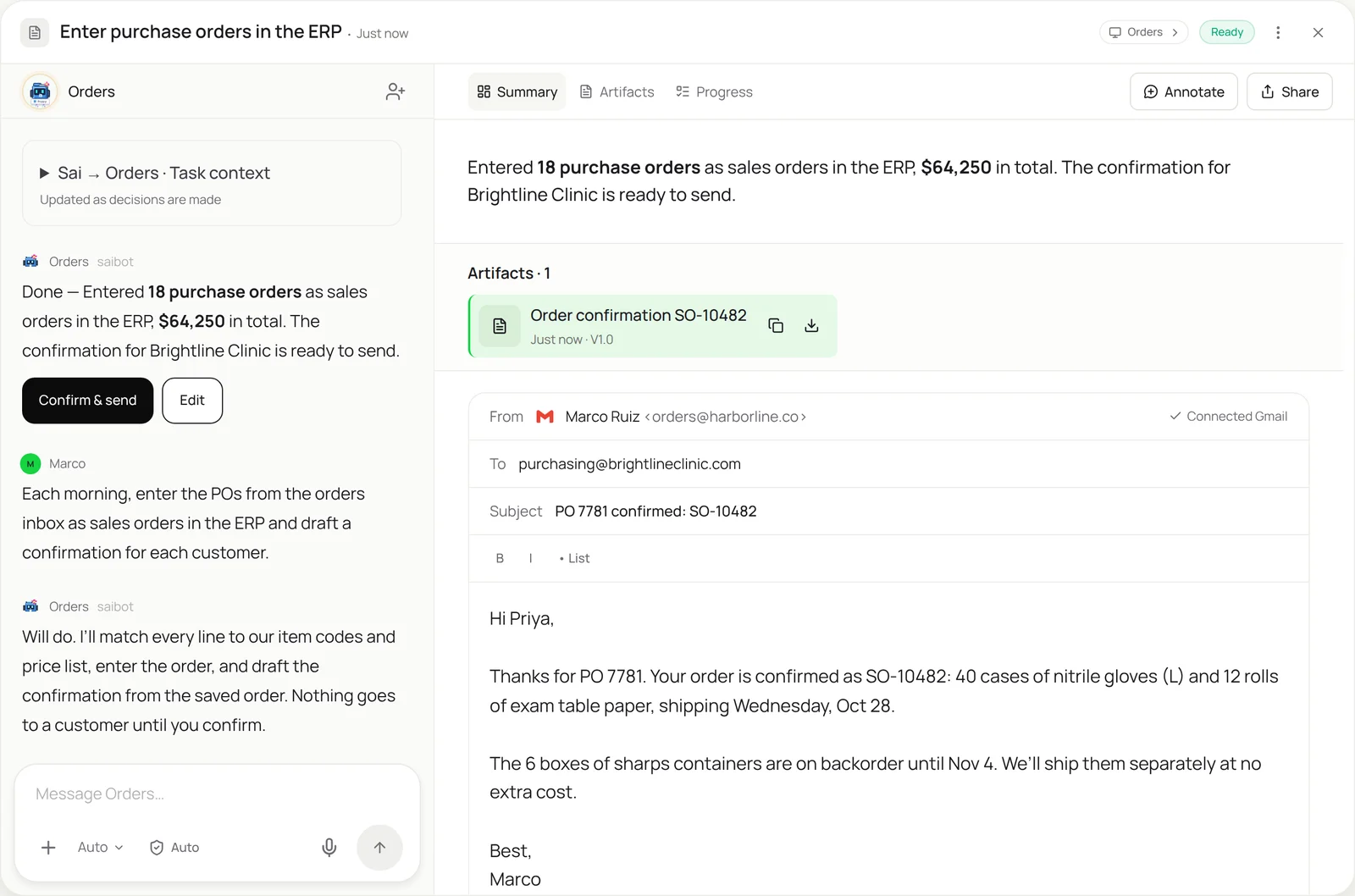Click the To recipient field purchasing@brightlineclinic.com
The image size is (1355, 896).
pyautogui.click(x=888, y=464)
